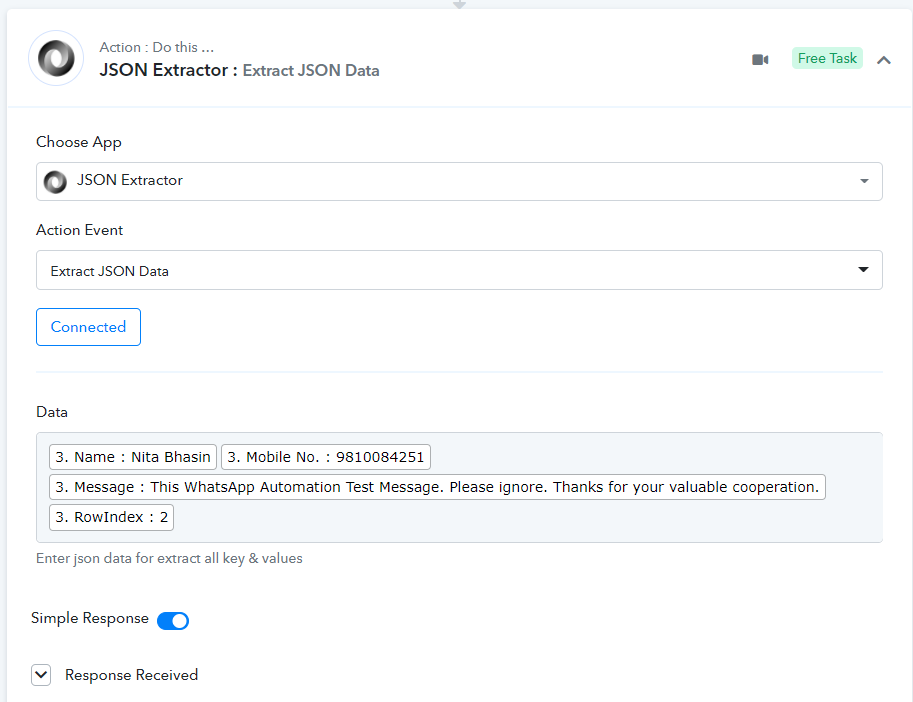Click the small JSON Extractor icon in Choose App
The width and height of the screenshot is (913, 702).
(x=55, y=181)
